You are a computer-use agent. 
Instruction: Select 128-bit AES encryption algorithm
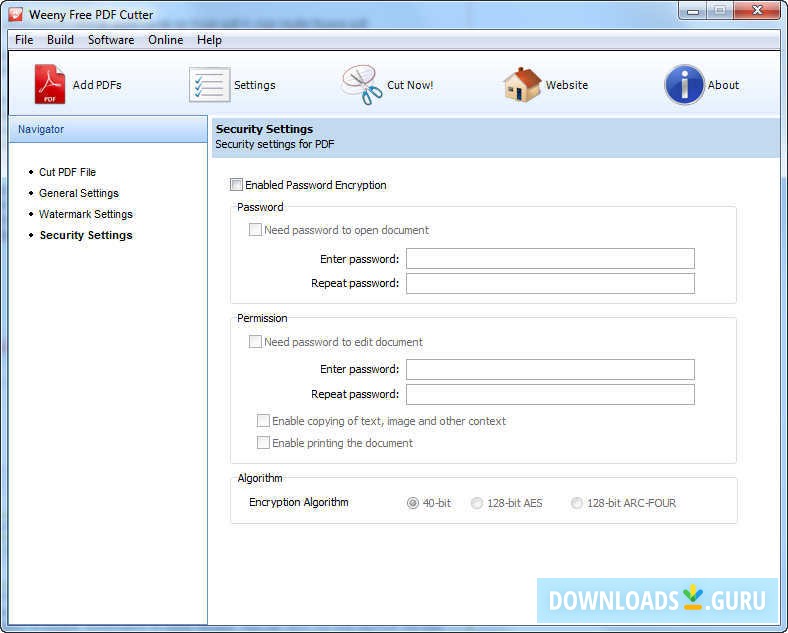tap(476, 503)
